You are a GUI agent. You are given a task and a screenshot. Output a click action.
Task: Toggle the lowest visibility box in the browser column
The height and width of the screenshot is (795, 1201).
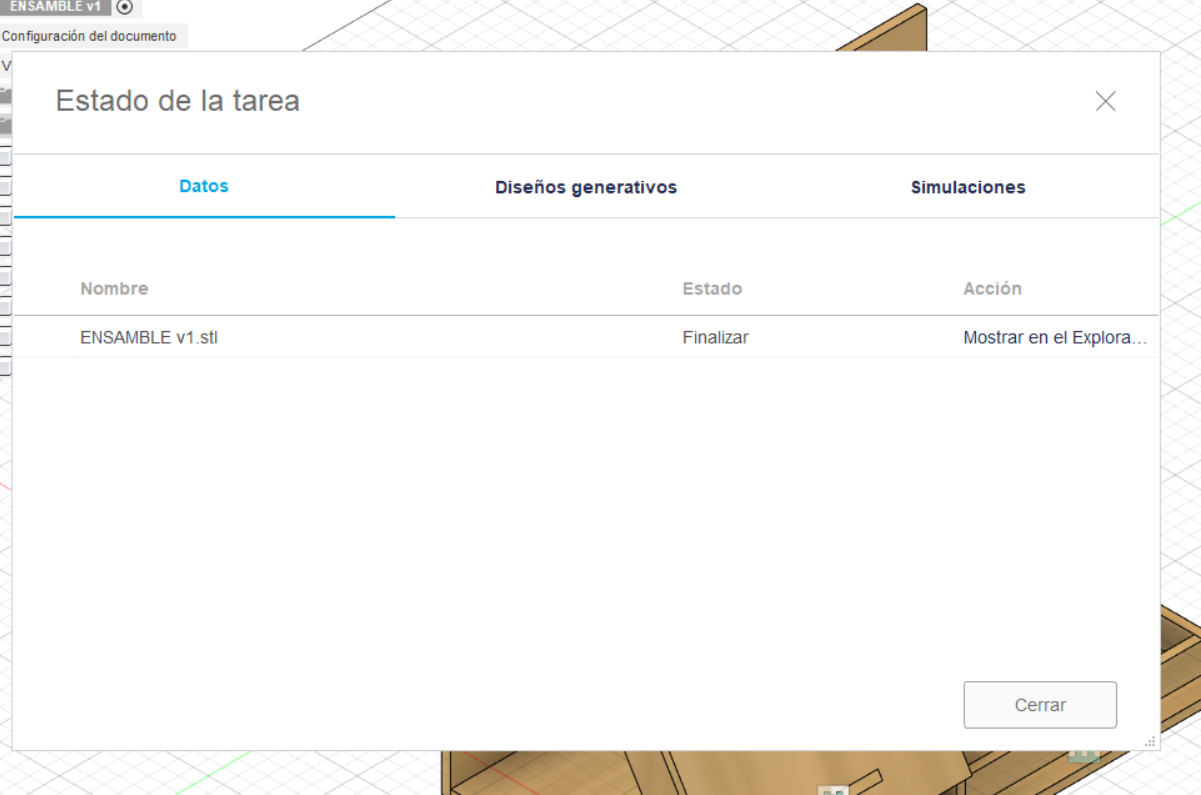[x=4, y=370]
